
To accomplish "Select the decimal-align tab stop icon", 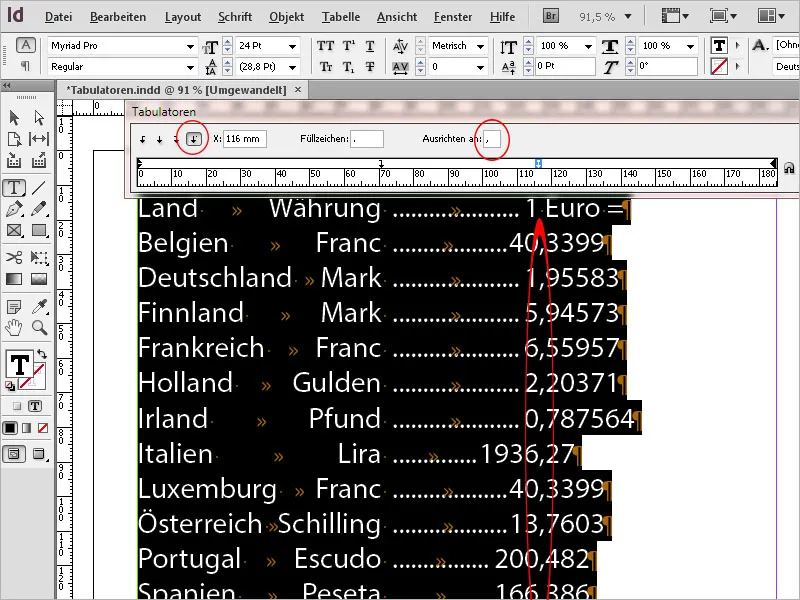I will [195, 139].
